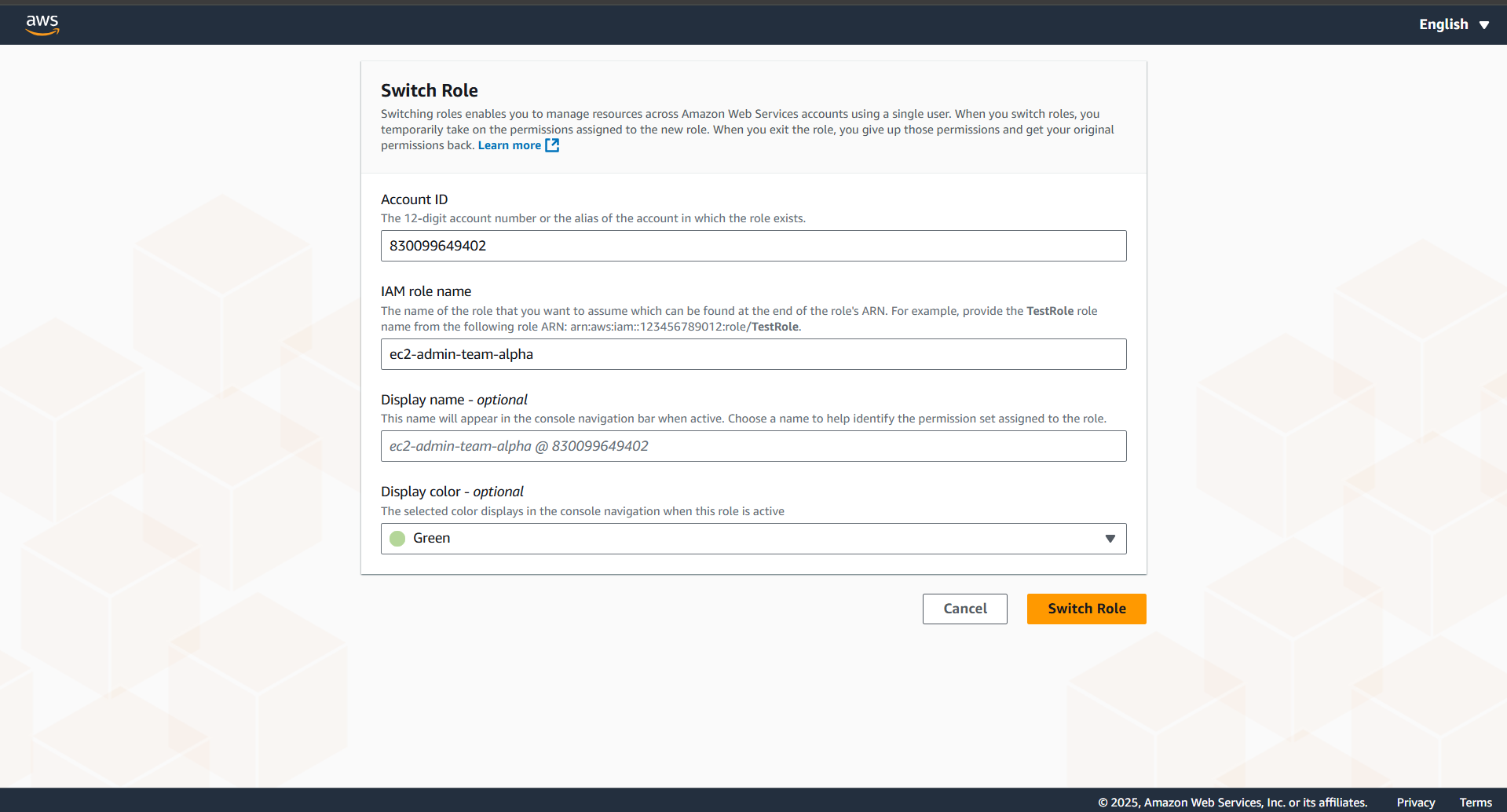This screenshot has width=1507, height=812.
Task: Focus the Account ID input field
Action: coord(752,246)
